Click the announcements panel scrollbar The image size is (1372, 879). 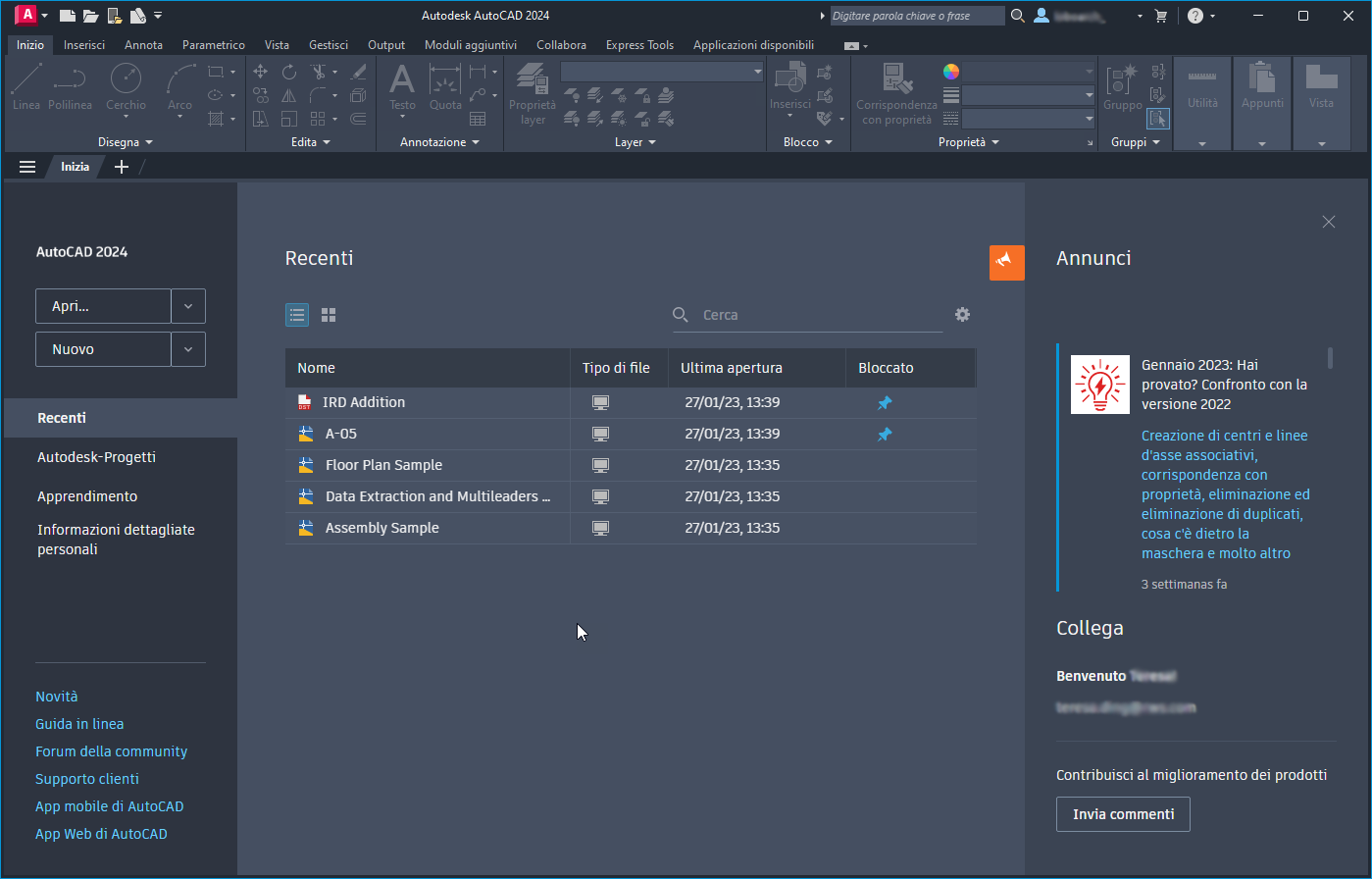1331,357
